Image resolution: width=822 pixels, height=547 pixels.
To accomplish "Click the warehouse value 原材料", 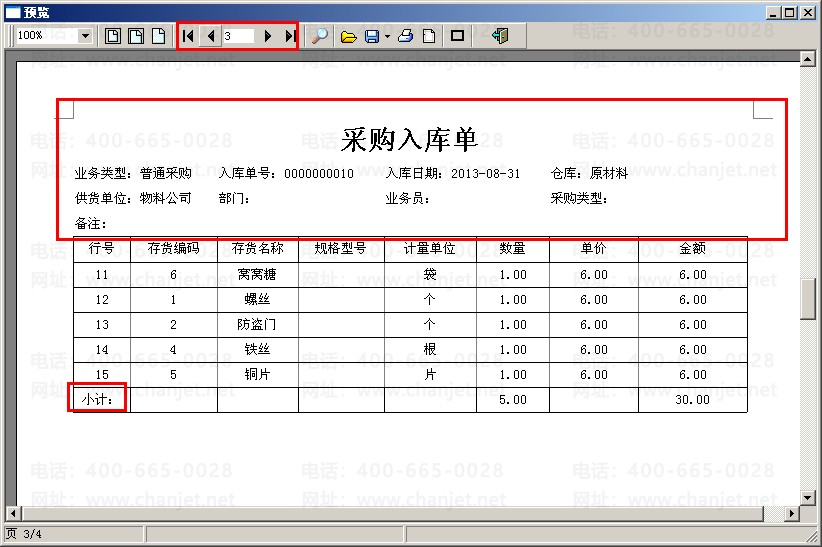I will click(x=609, y=174).
